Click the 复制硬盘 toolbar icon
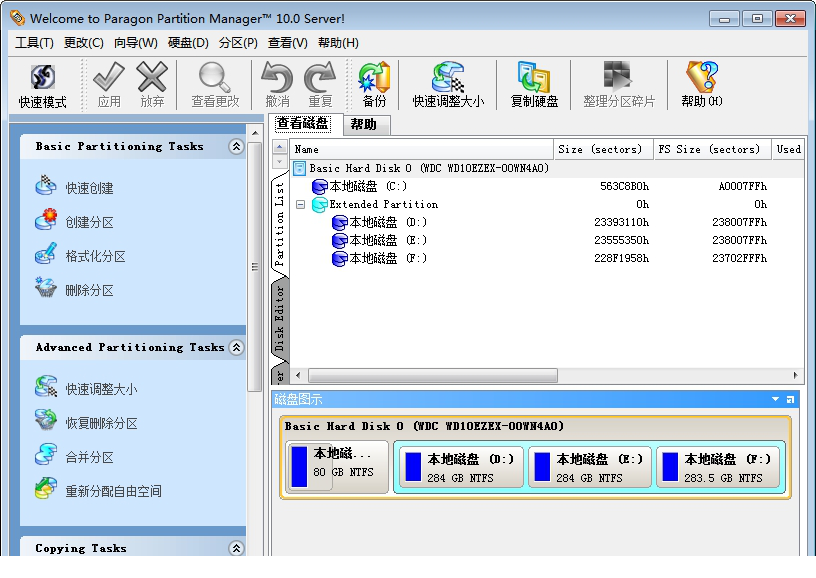 click(x=534, y=85)
